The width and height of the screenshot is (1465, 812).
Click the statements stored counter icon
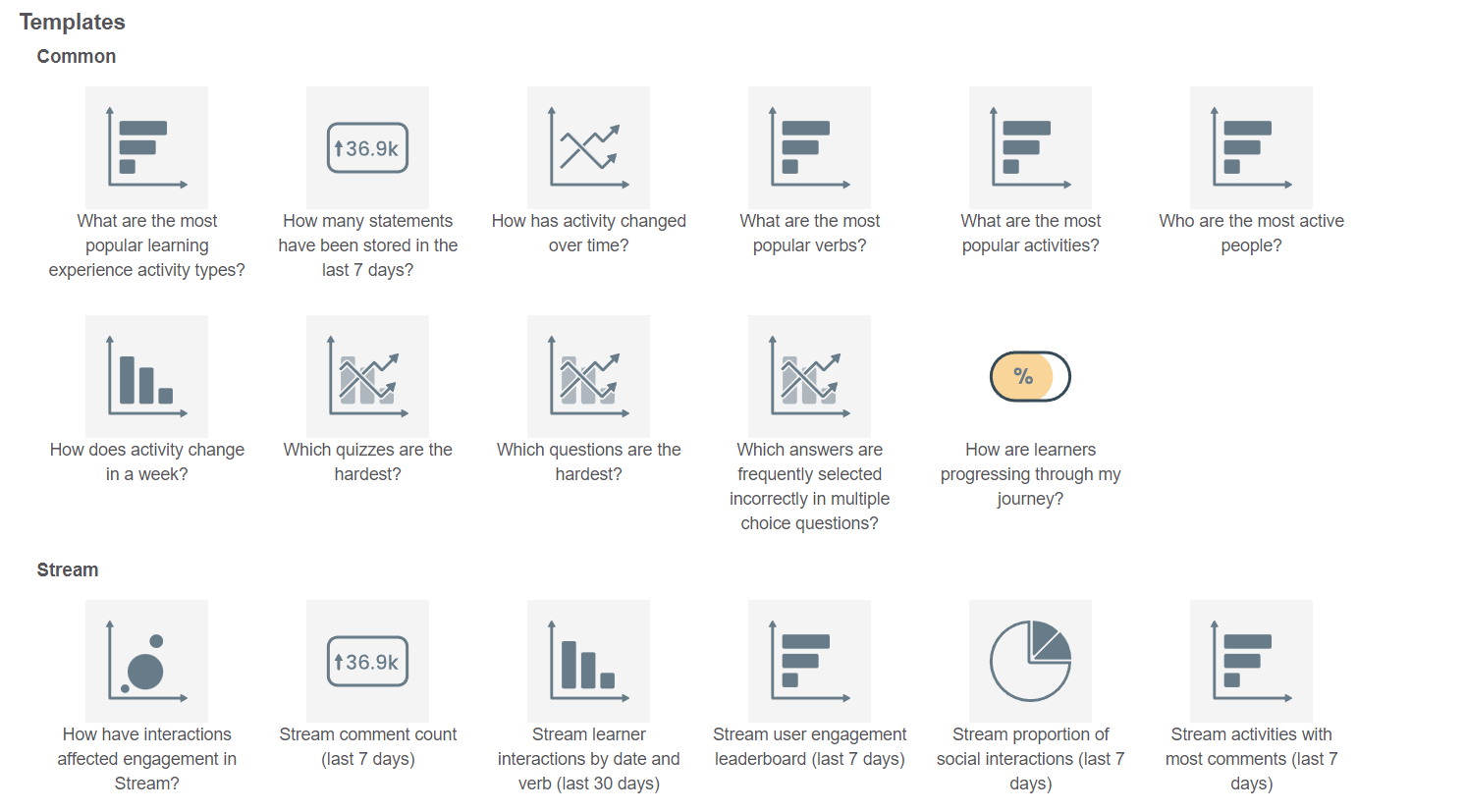(x=367, y=147)
